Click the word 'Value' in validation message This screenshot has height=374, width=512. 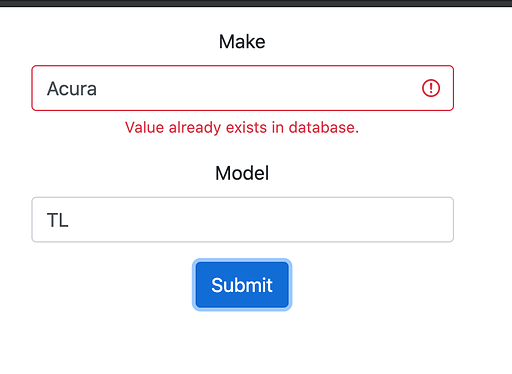(144, 127)
